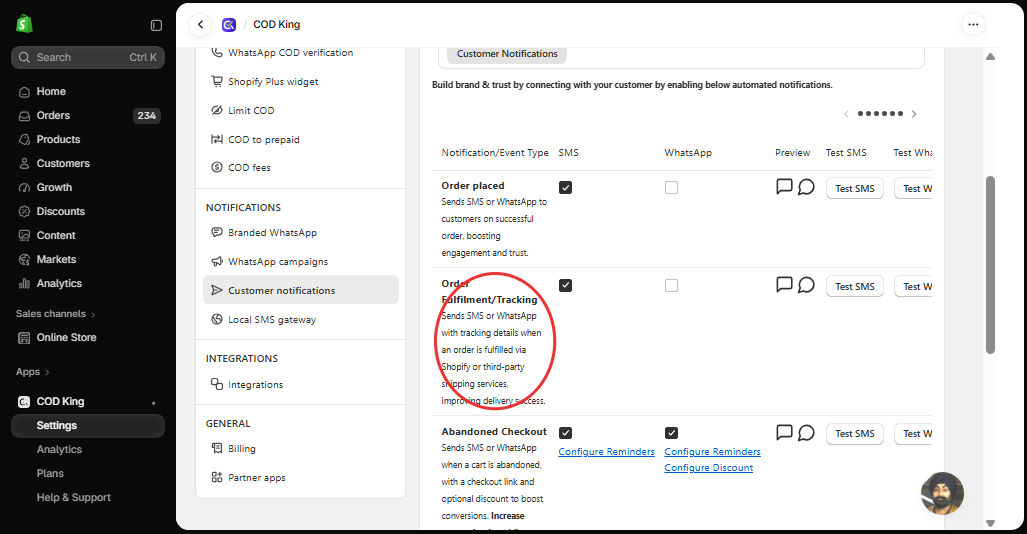Click the Orders inbox icon
Viewport: 1027px width, 534px height.
coord(24,116)
